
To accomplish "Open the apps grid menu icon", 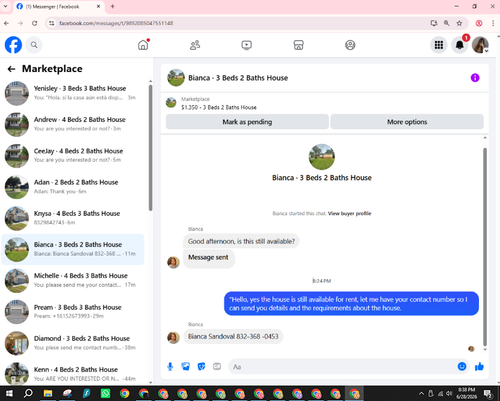I will pyautogui.click(x=439, y=45).
